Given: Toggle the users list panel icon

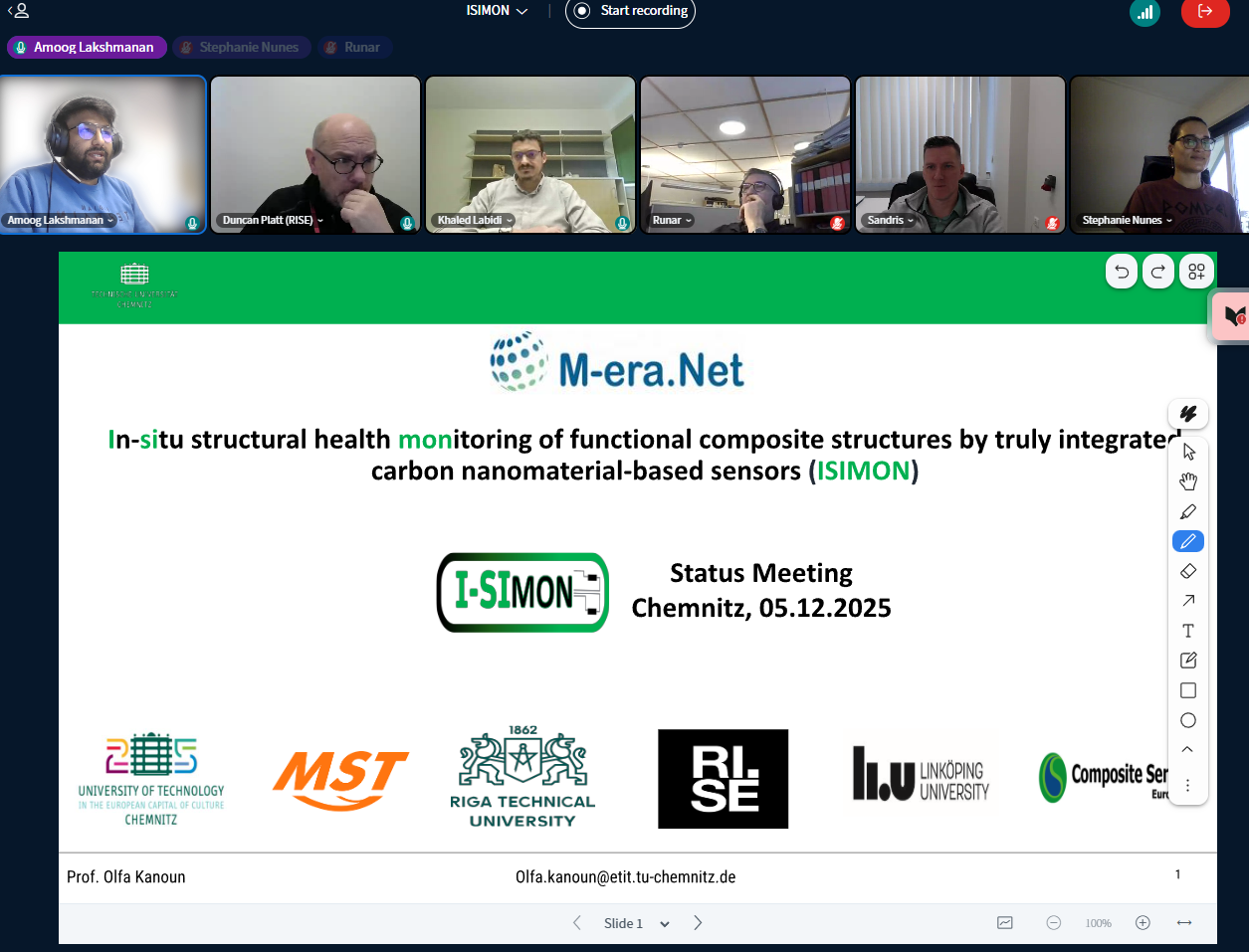Looking at the screenshot, I should 18,11.
